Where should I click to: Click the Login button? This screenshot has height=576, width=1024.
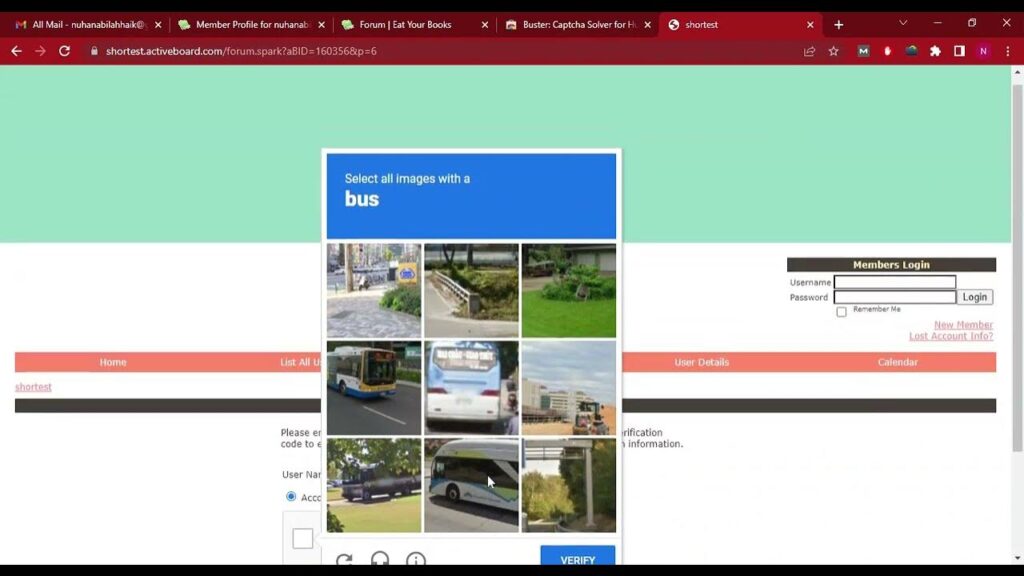(x=974, y=297)
